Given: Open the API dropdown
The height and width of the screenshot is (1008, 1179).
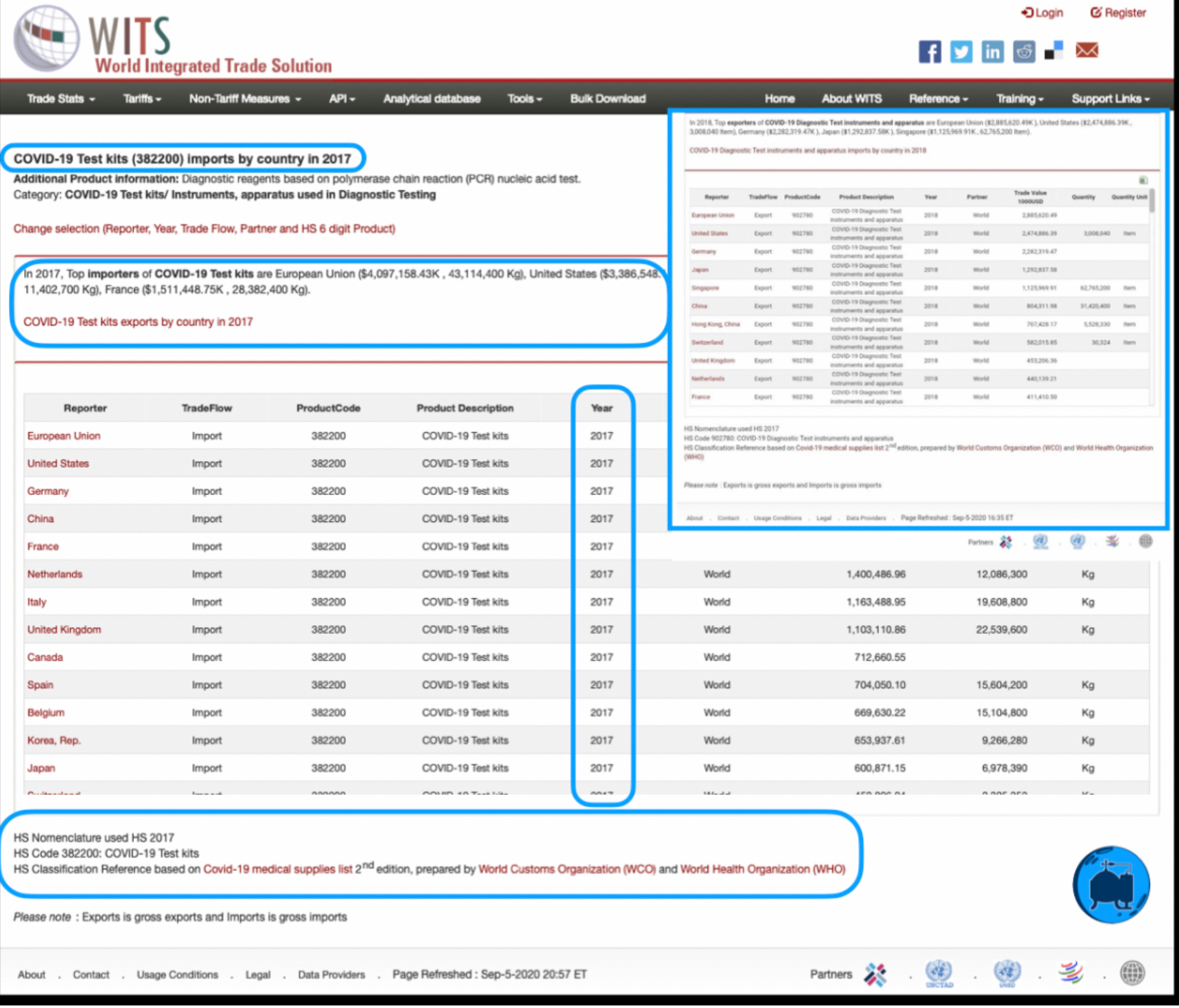Looking at the screenshot, I should tap(341, 99).
